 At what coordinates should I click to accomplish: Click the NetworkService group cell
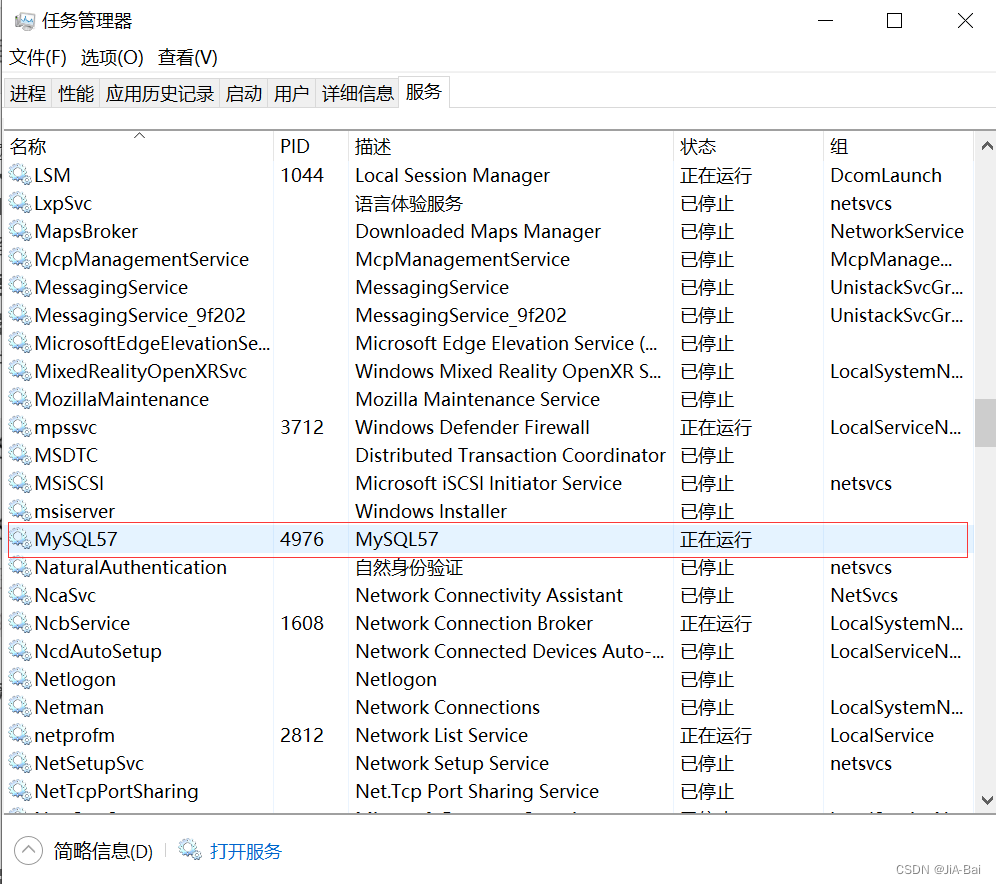pos(897,231)
